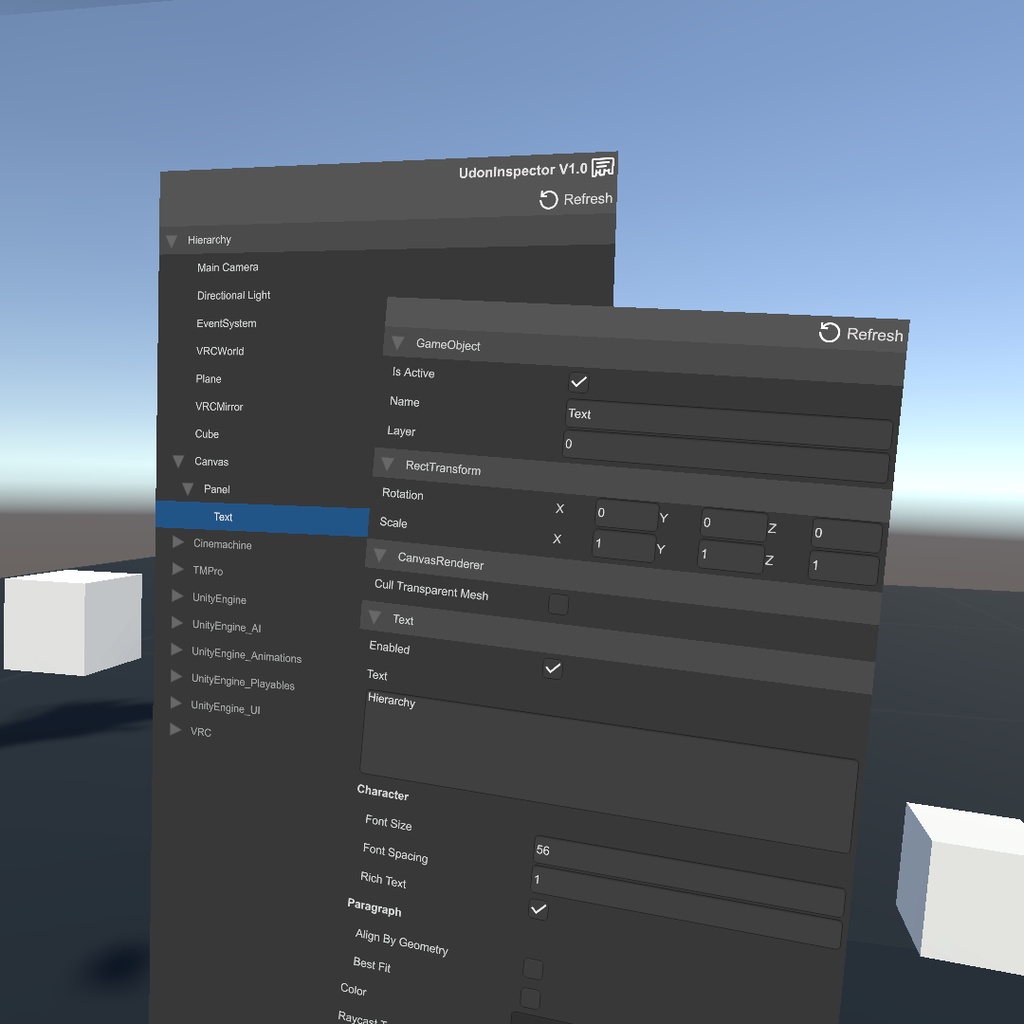Expand the UnityEngine_AI node
1024x1024 pixels.
(177, 622)
